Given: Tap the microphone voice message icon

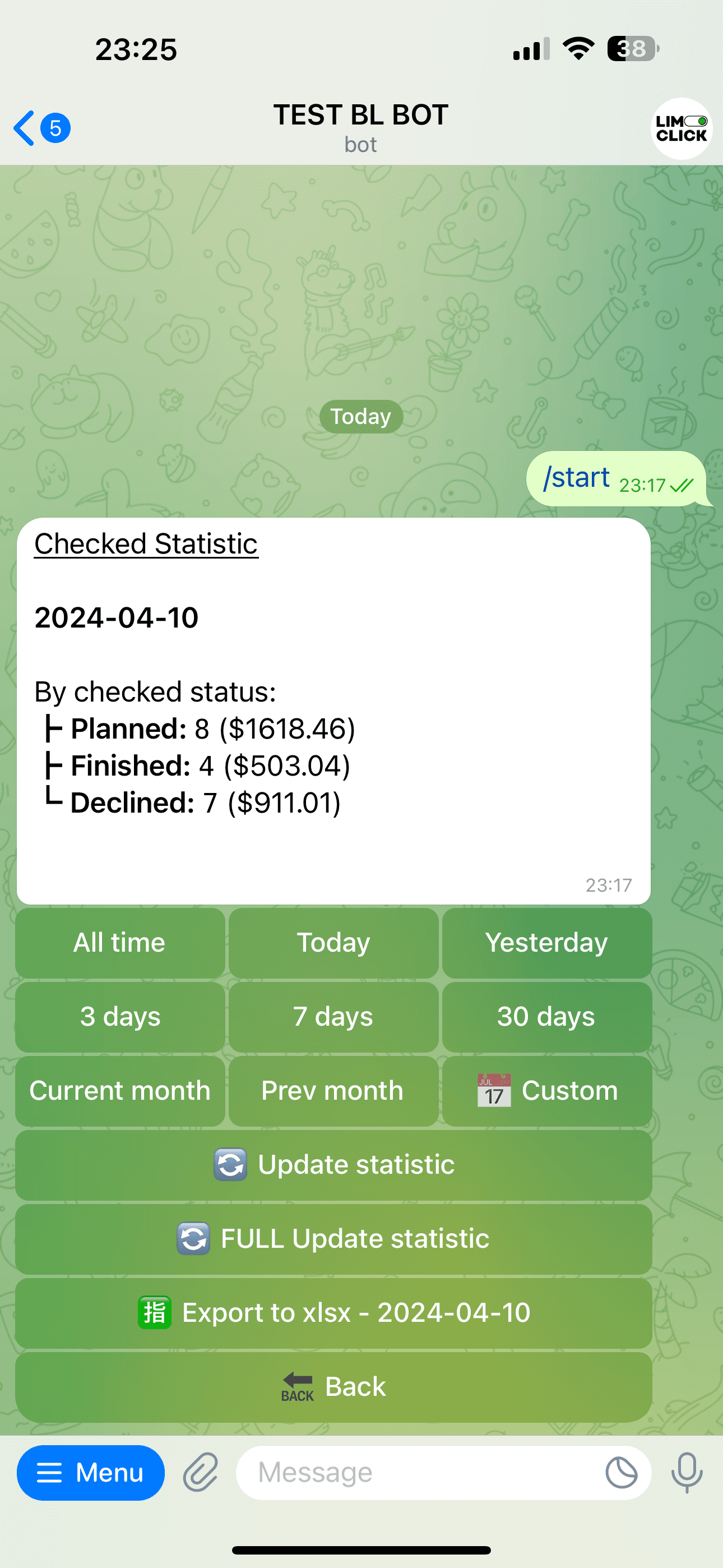Looking at the screenshot, I should 687,1473.
